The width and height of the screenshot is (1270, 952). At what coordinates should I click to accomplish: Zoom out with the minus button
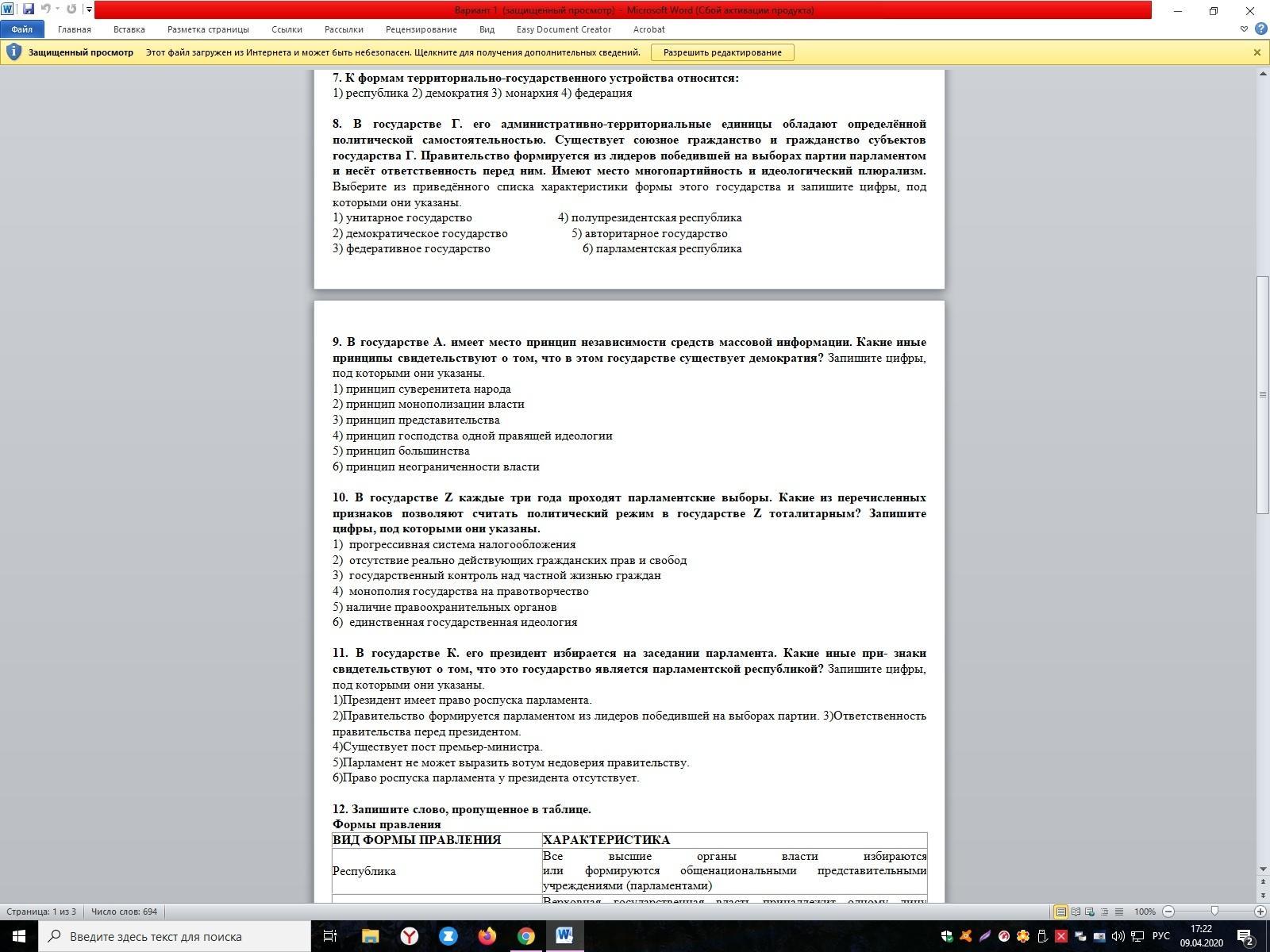click(x=1168, y=912)
